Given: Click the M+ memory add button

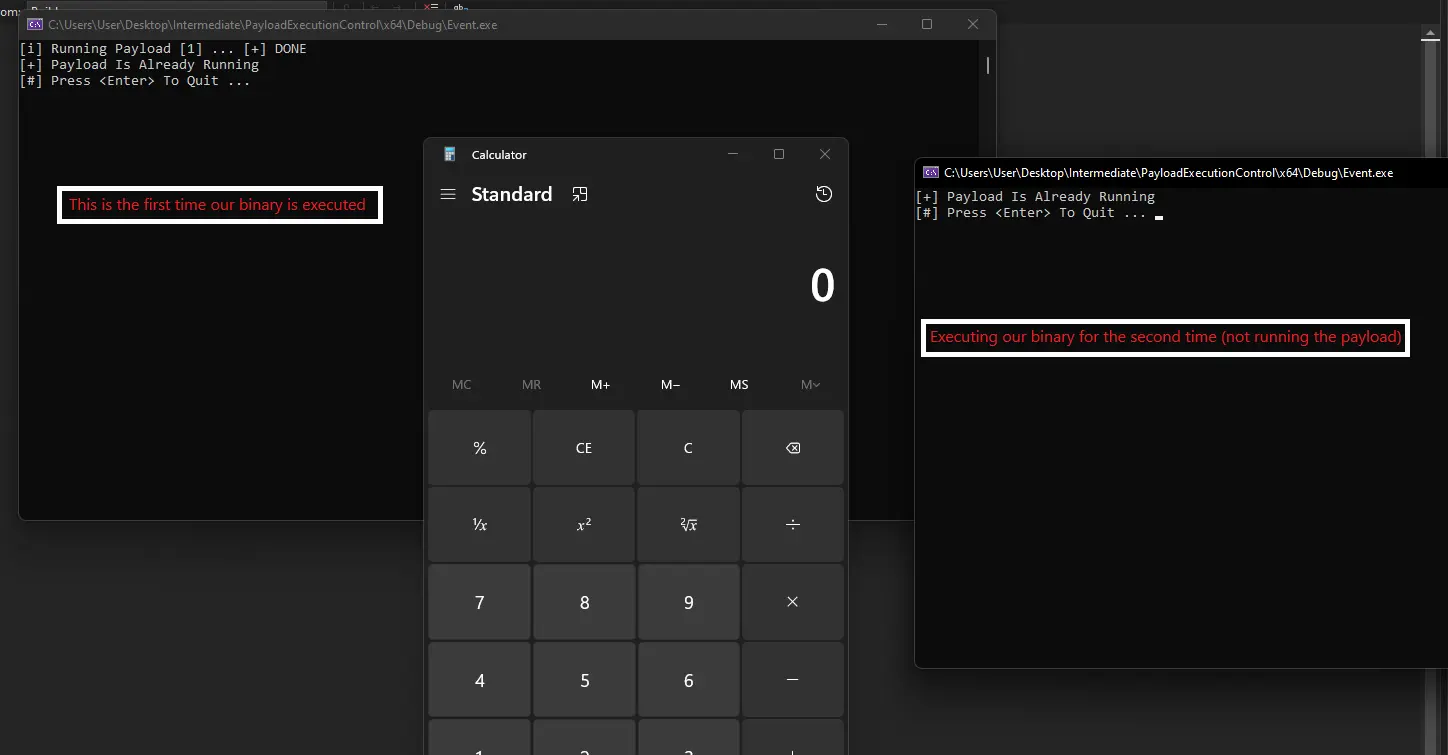Looking at the screenshot, I should pos(600,385).
